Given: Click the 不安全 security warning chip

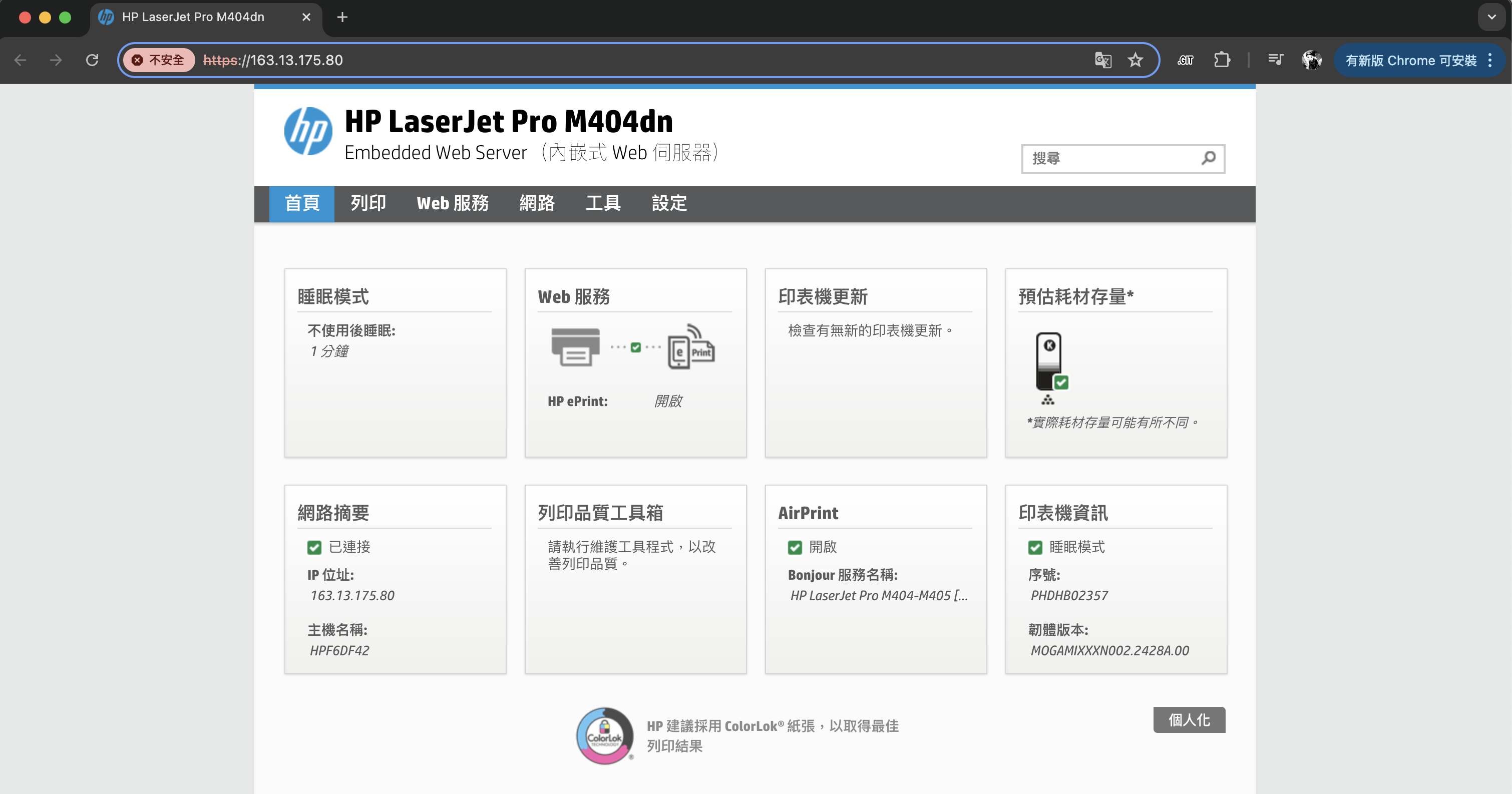Looking at the screenshot, I should (x=159, y=60).
